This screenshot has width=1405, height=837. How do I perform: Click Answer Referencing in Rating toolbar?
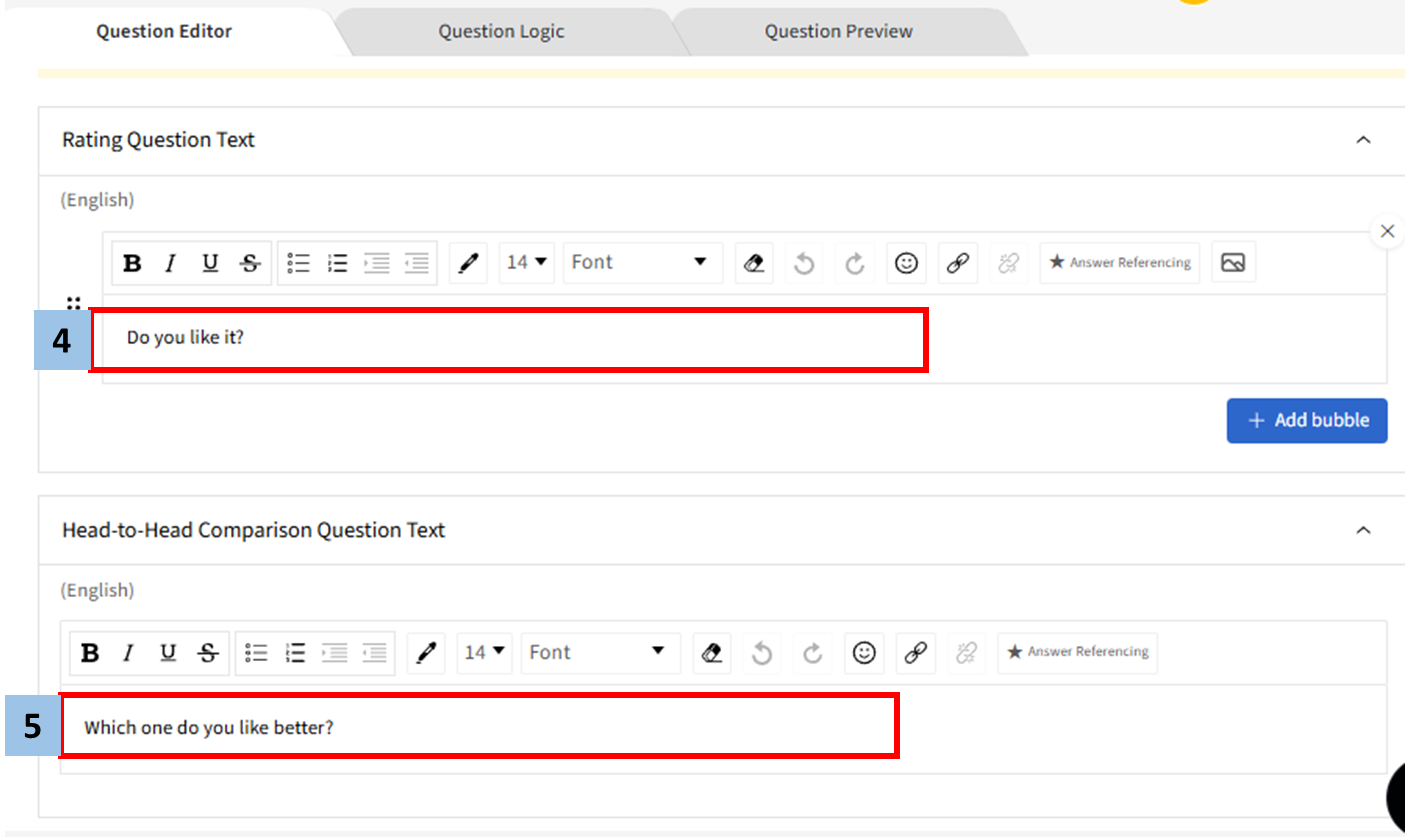[1119, 263]
